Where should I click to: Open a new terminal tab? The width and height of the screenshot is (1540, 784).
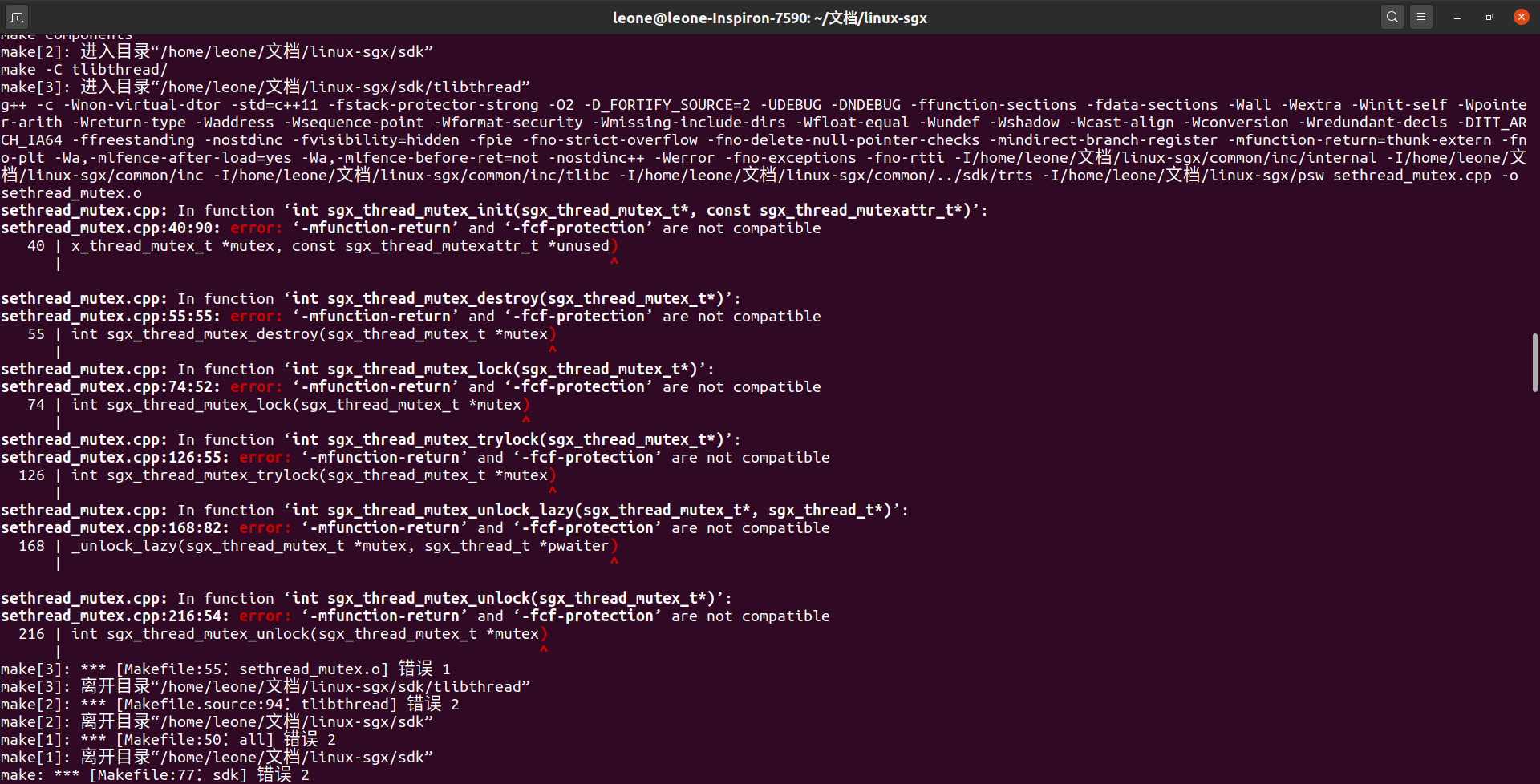[17, 16]
